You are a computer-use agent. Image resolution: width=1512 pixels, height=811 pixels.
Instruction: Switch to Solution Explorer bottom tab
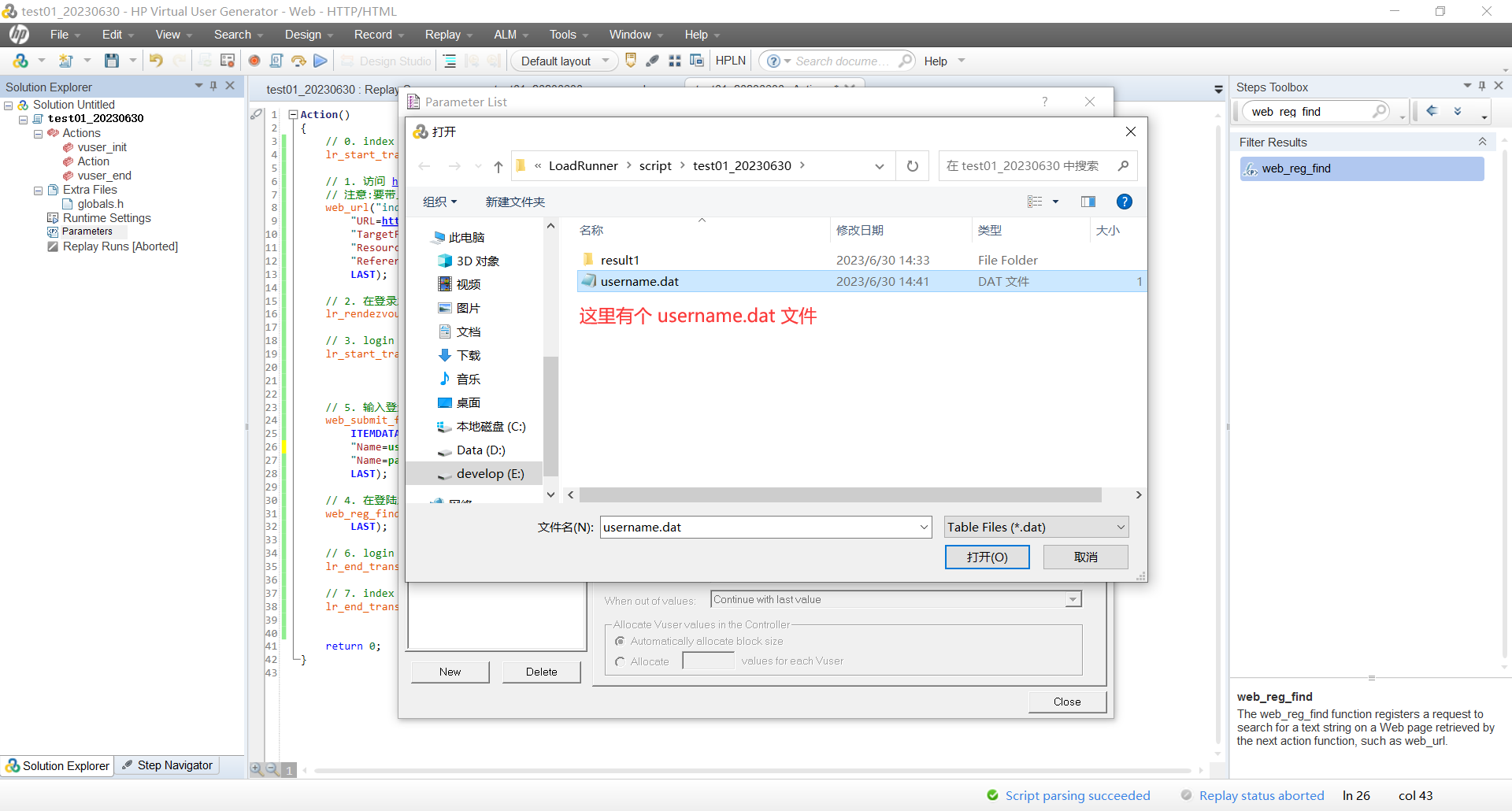coord(57,765)
